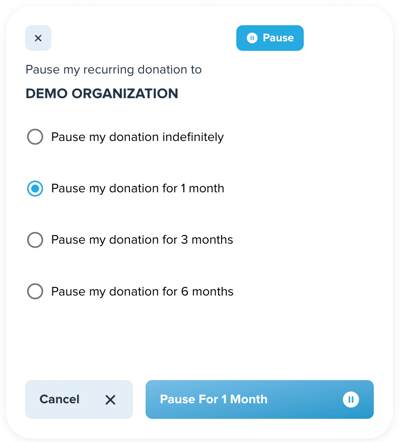Click the 'Pause my donation indefinitely' label text
The width and height of the screenshot is (400, 442).
pyautogui.click(x=137, y=137)
